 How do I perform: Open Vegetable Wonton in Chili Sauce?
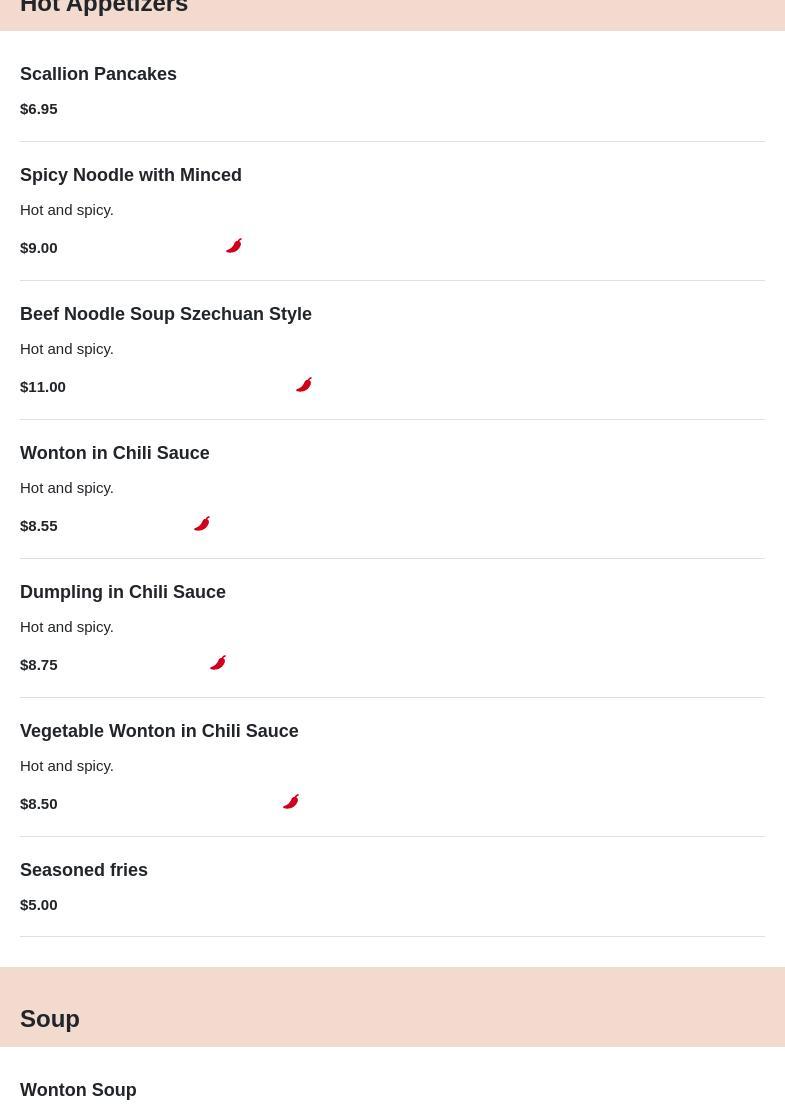(x=159, y=731)
